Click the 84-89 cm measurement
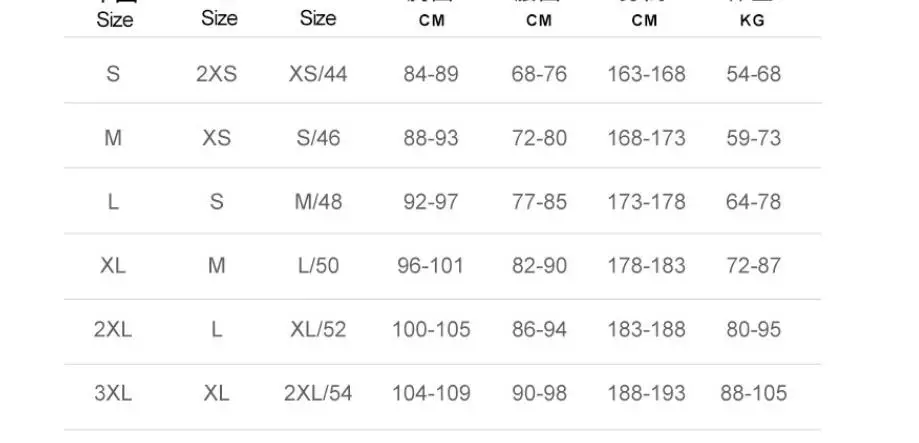Screen dimensions: 919x443 (431, 74)
